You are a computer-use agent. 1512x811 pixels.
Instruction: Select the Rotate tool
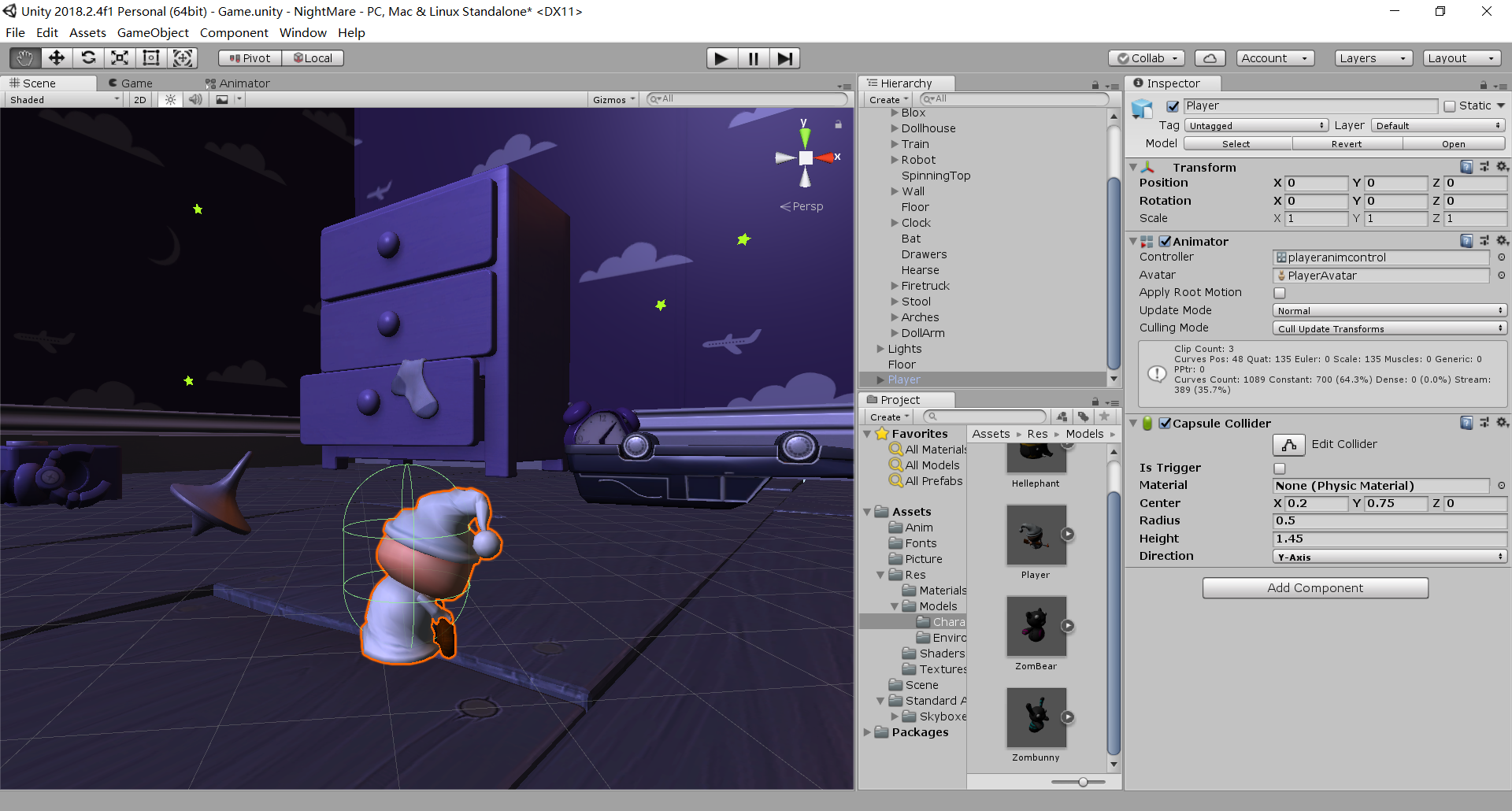coord(88,57)
